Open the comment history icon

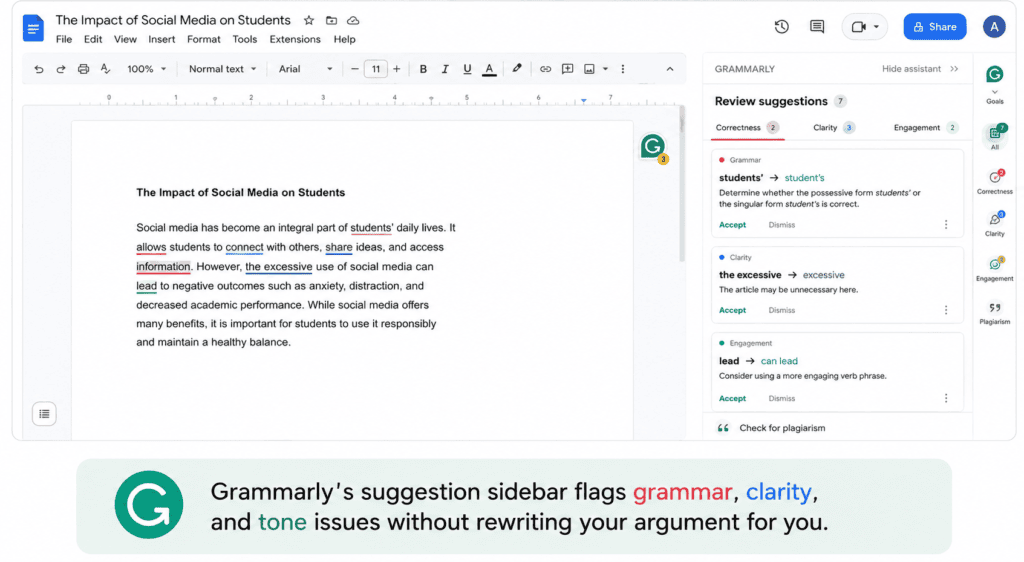817,27
